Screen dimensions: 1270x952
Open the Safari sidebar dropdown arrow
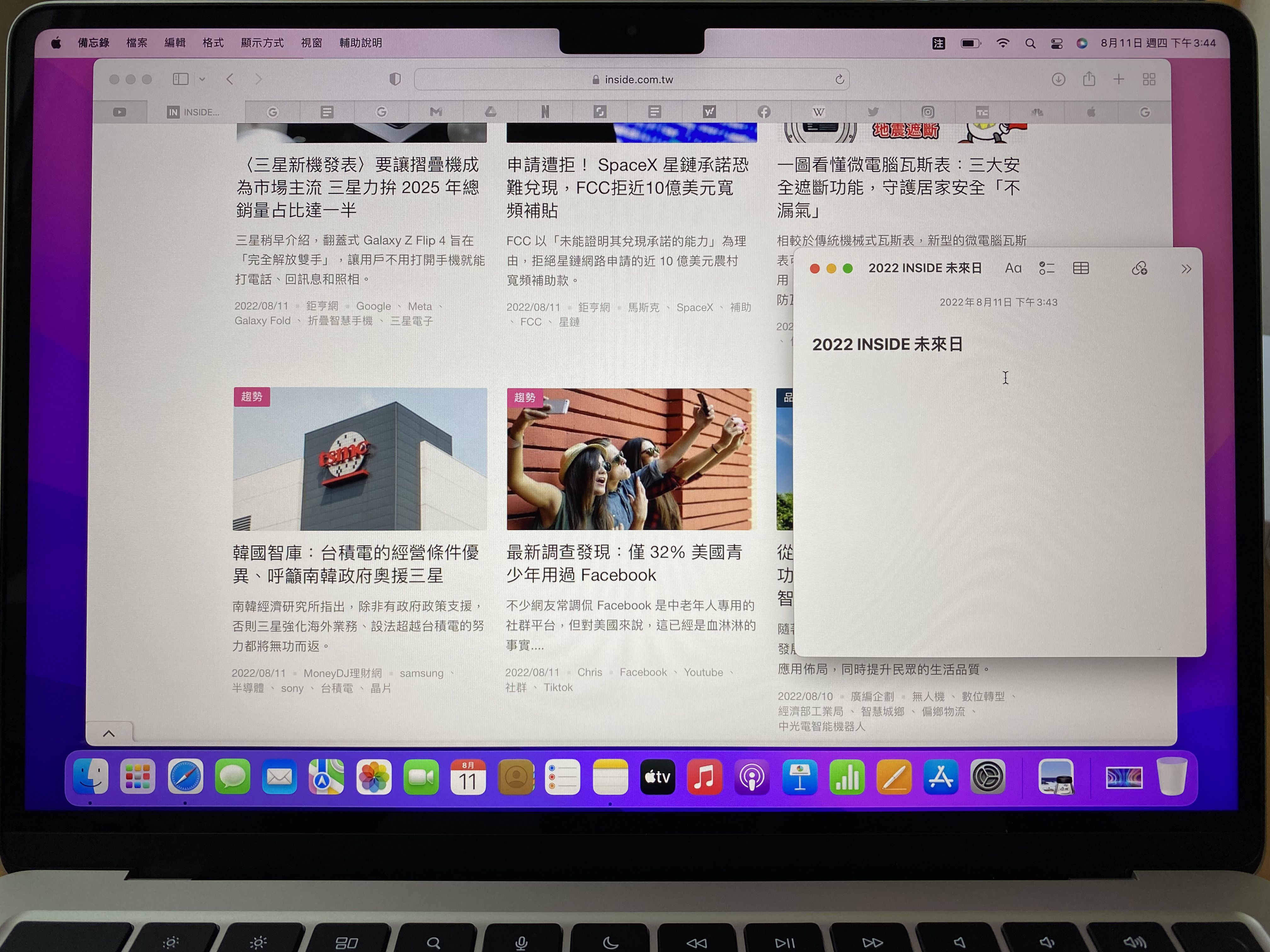(x=202, y=80)
